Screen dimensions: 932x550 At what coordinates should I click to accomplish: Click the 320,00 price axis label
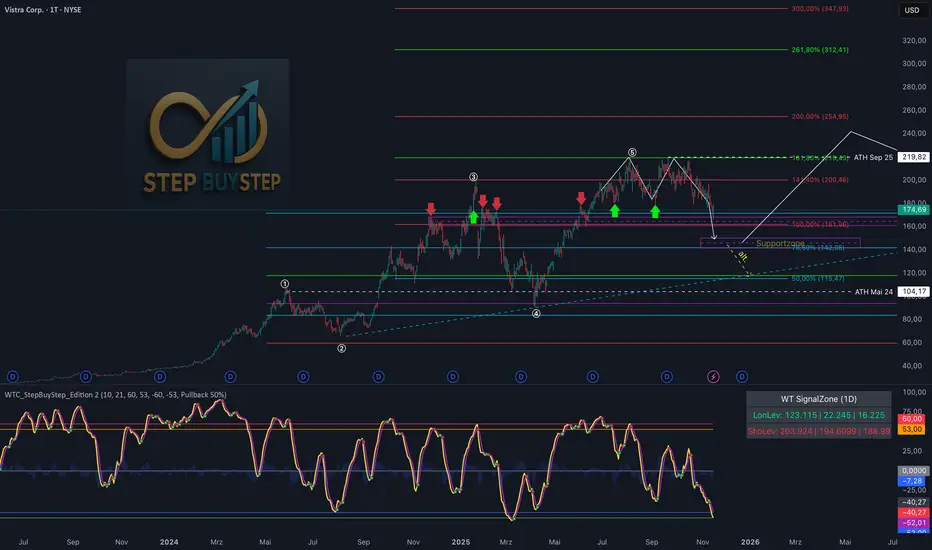pos(914,40)
